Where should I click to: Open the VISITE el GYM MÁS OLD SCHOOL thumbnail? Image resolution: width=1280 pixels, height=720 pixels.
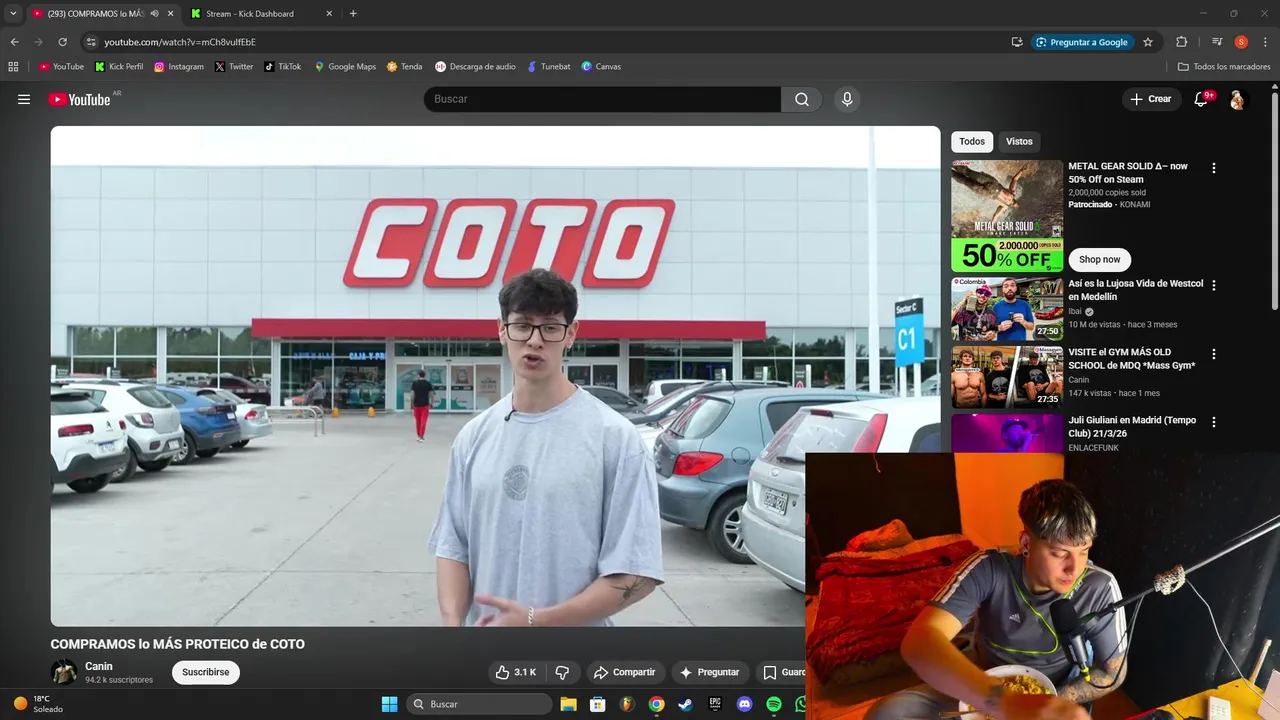tap(1007, 376)
